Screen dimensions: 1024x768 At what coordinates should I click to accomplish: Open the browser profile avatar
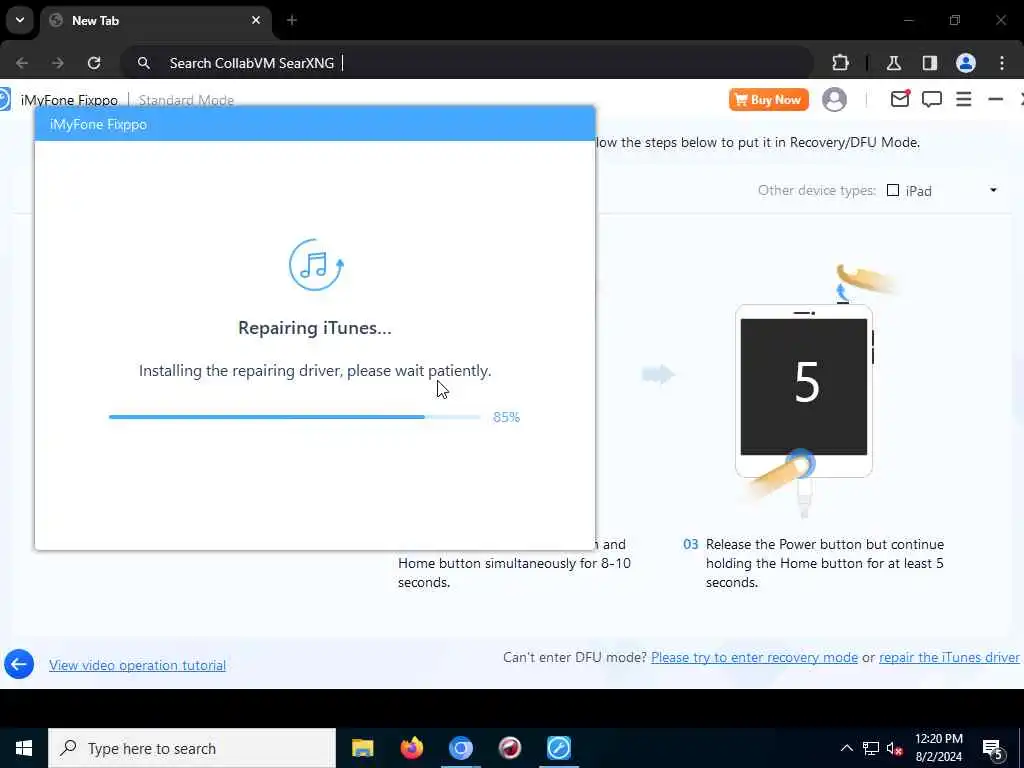(965, 63)
